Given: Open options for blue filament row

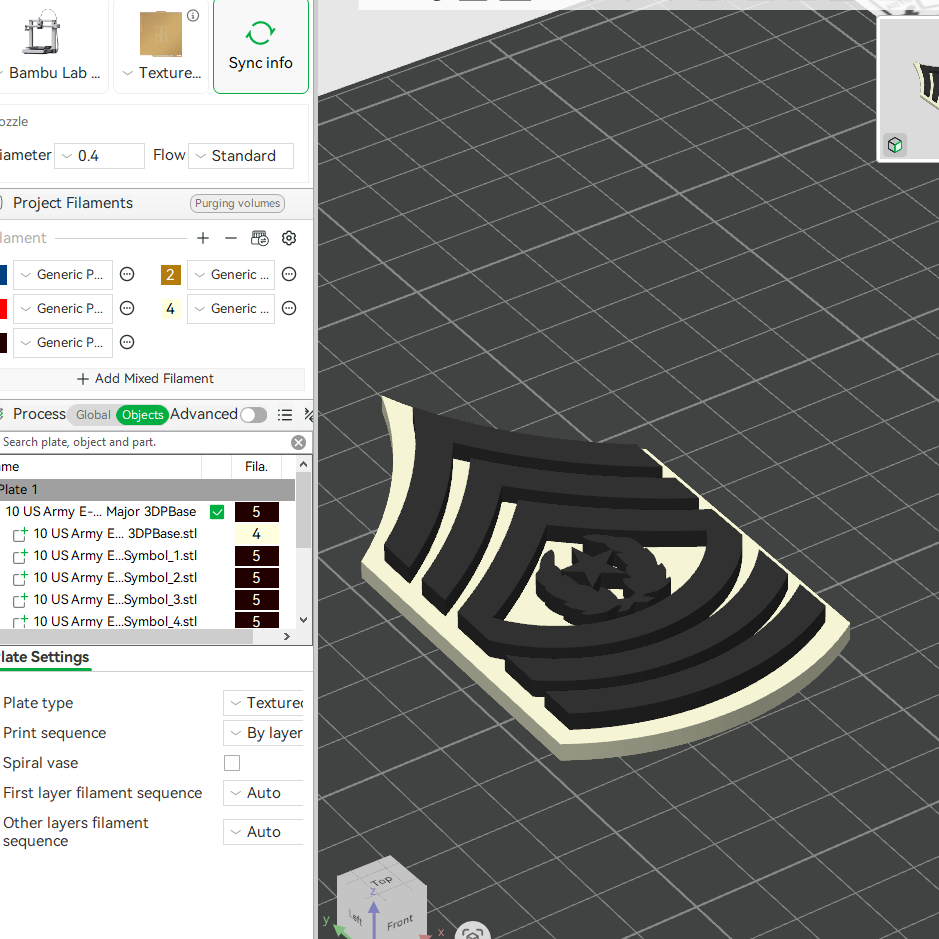Looking at the screenshot, I should pos(127,274).
